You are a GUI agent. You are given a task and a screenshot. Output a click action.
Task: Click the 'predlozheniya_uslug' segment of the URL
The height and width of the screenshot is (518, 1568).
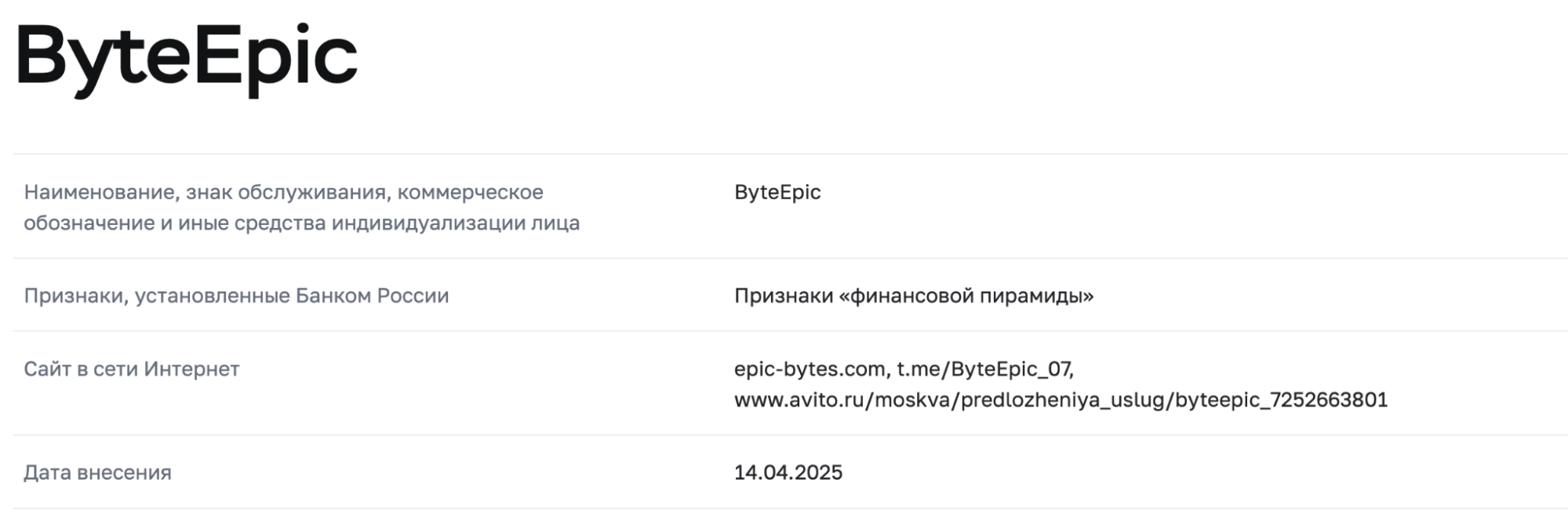pos(1065,400)
